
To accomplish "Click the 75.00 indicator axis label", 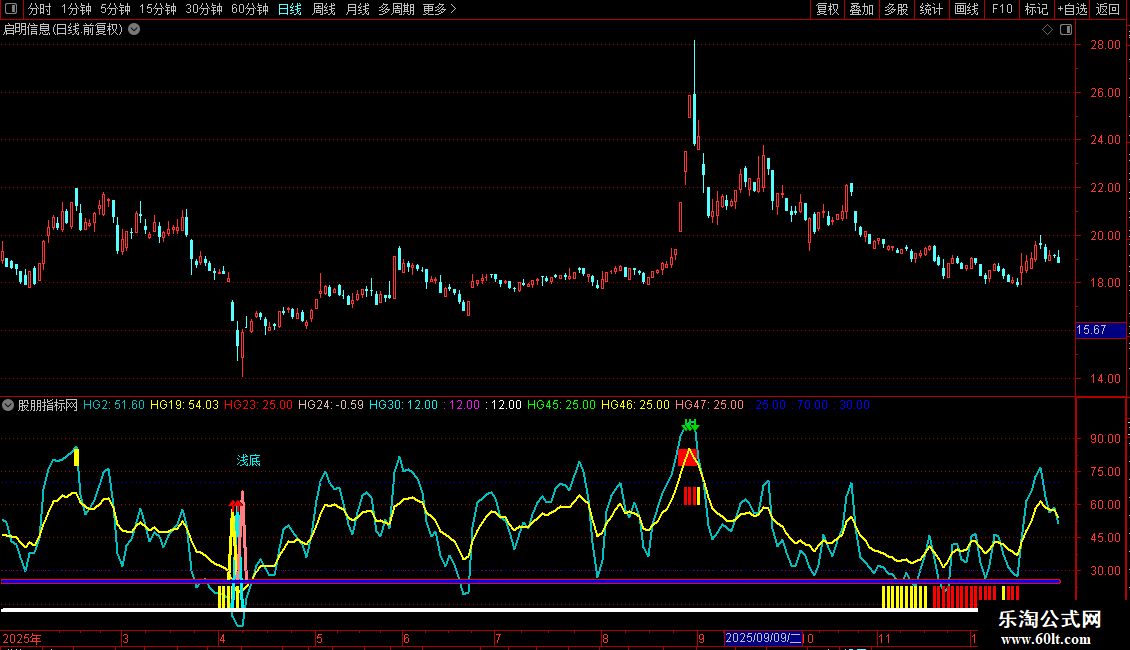I will click(x=1105, y=472).
